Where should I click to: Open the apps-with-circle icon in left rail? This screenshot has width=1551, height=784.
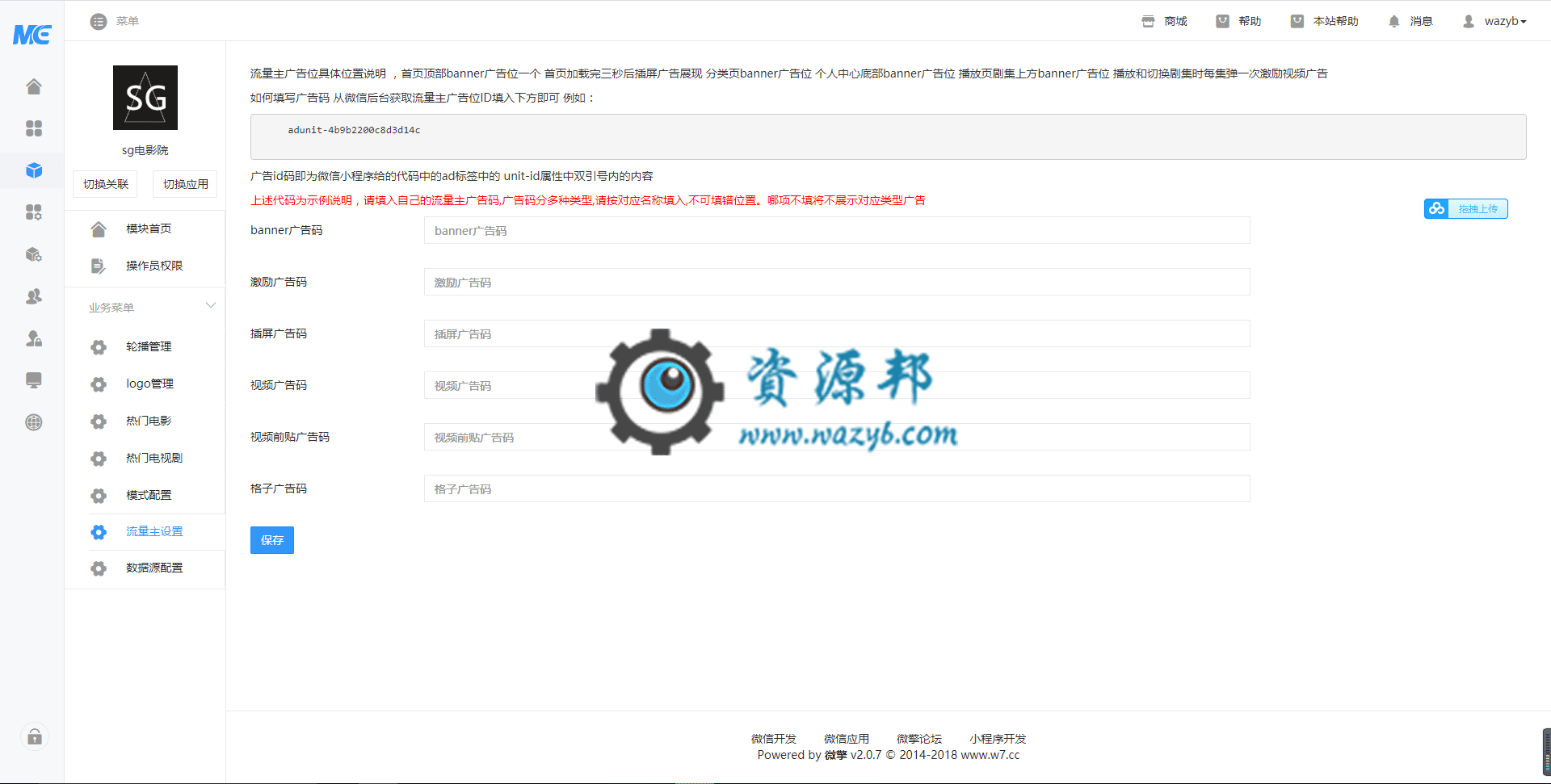coord(34,212)
